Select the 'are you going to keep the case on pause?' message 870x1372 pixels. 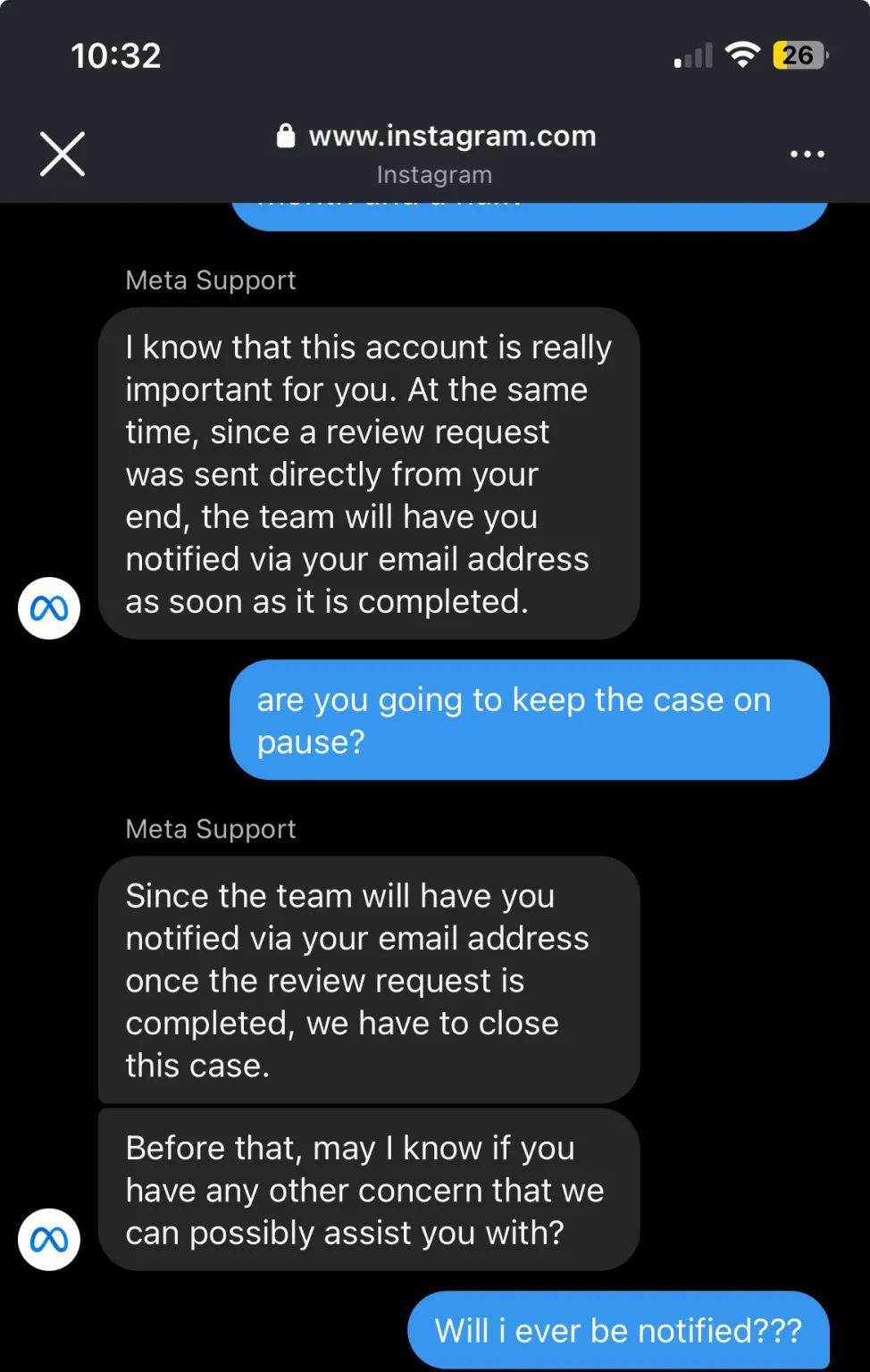529,720
